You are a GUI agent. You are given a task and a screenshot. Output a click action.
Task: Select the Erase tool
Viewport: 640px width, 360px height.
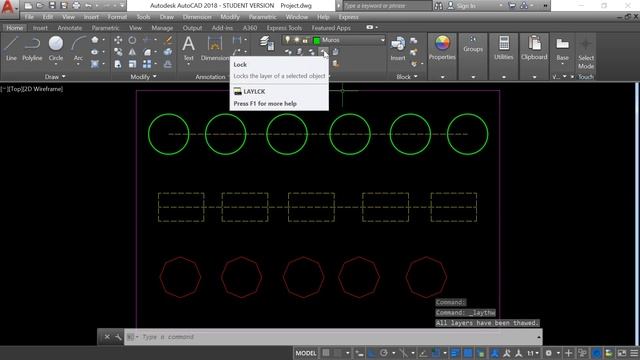pos(168,40)
